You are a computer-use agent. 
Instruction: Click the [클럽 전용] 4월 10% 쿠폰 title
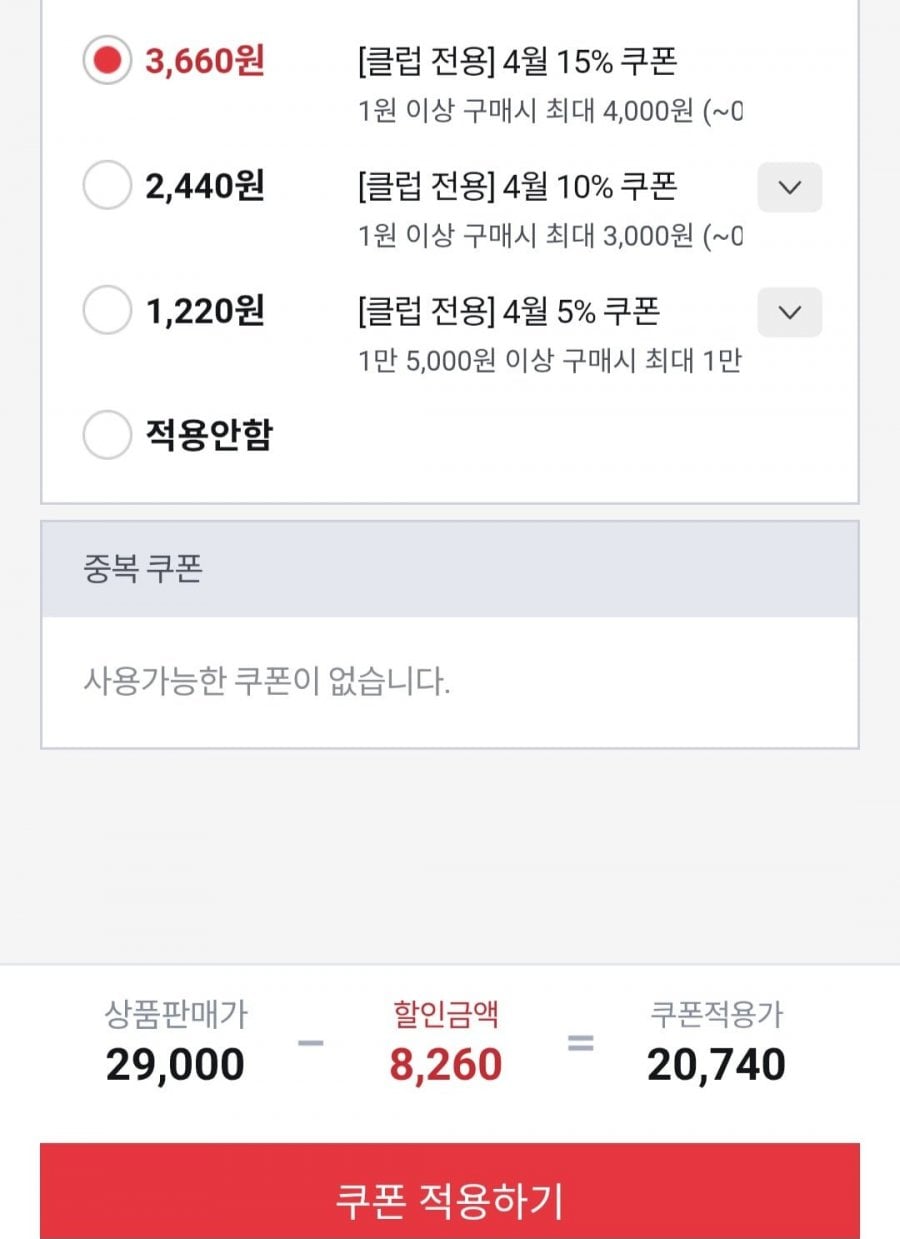pyautogui.click(x=517, y=187)
